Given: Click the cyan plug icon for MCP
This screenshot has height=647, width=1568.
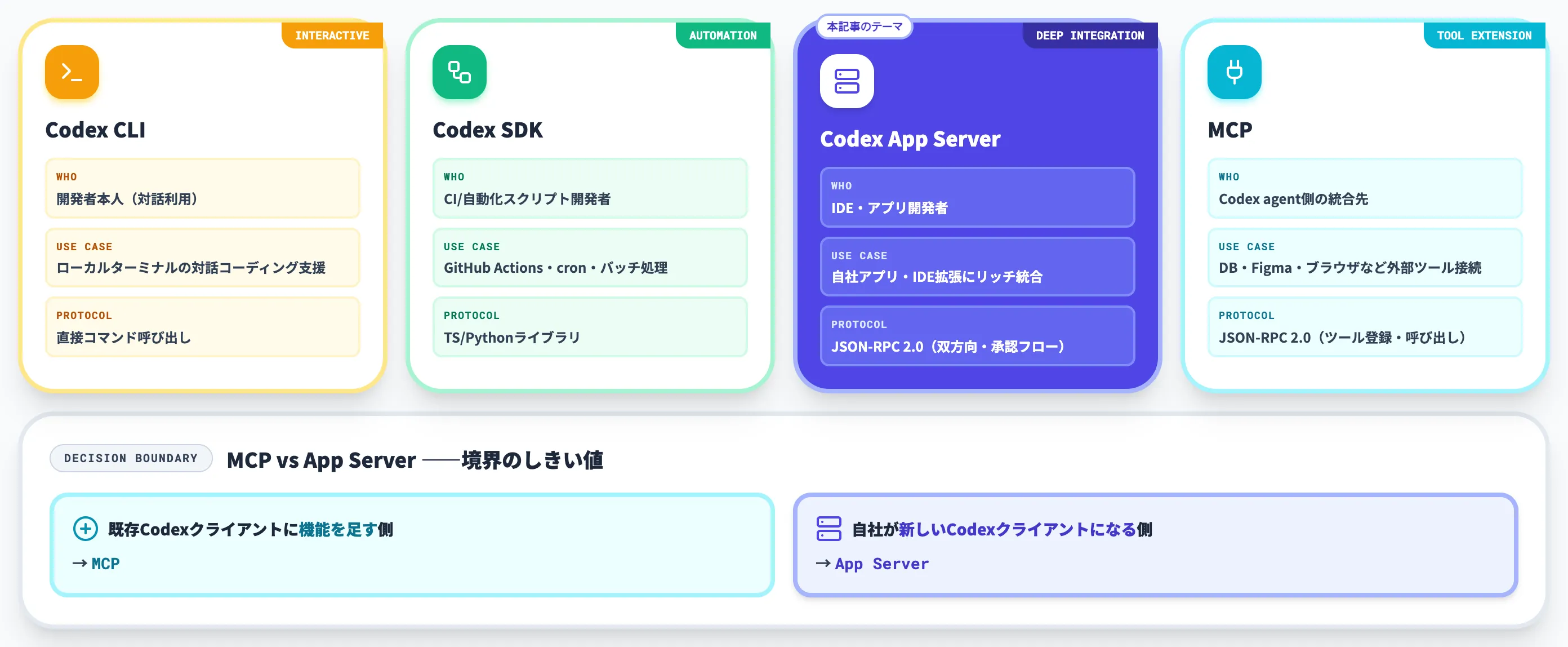Looking at the screenshot, I should pos(1235,72).
